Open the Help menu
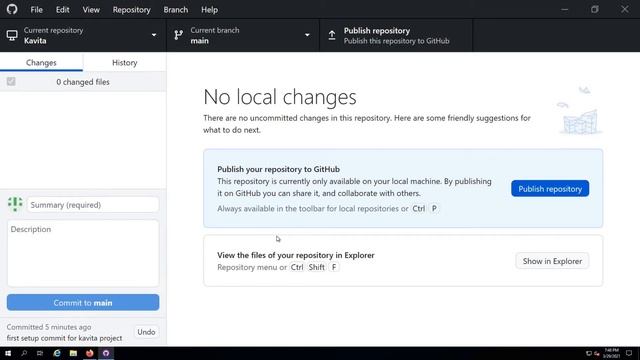This screenshot has width=640, height=360. click(x=209, y=9)
